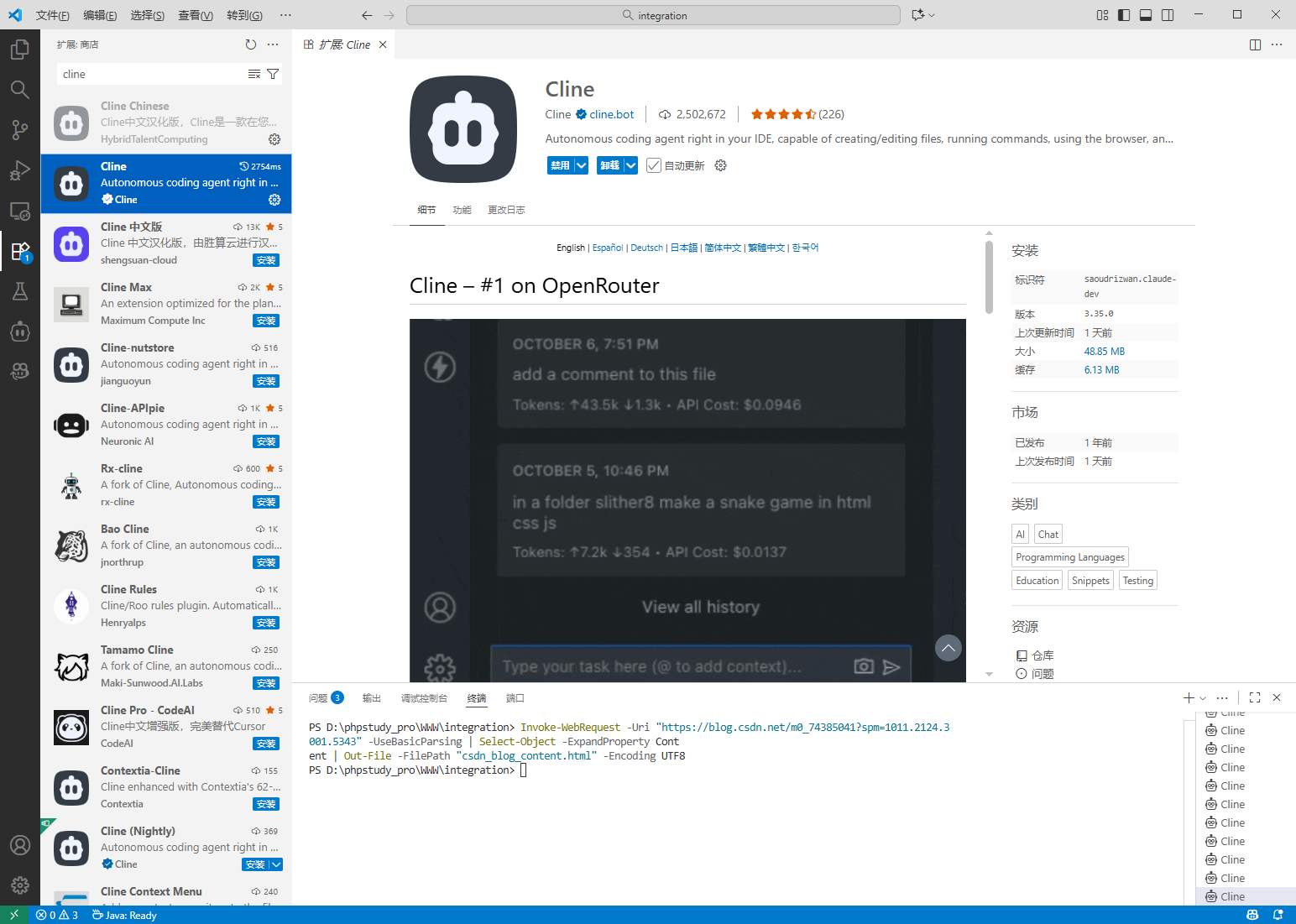Refresh the extensions marketplace list
Screen dimensions: 1296x924
250,44
